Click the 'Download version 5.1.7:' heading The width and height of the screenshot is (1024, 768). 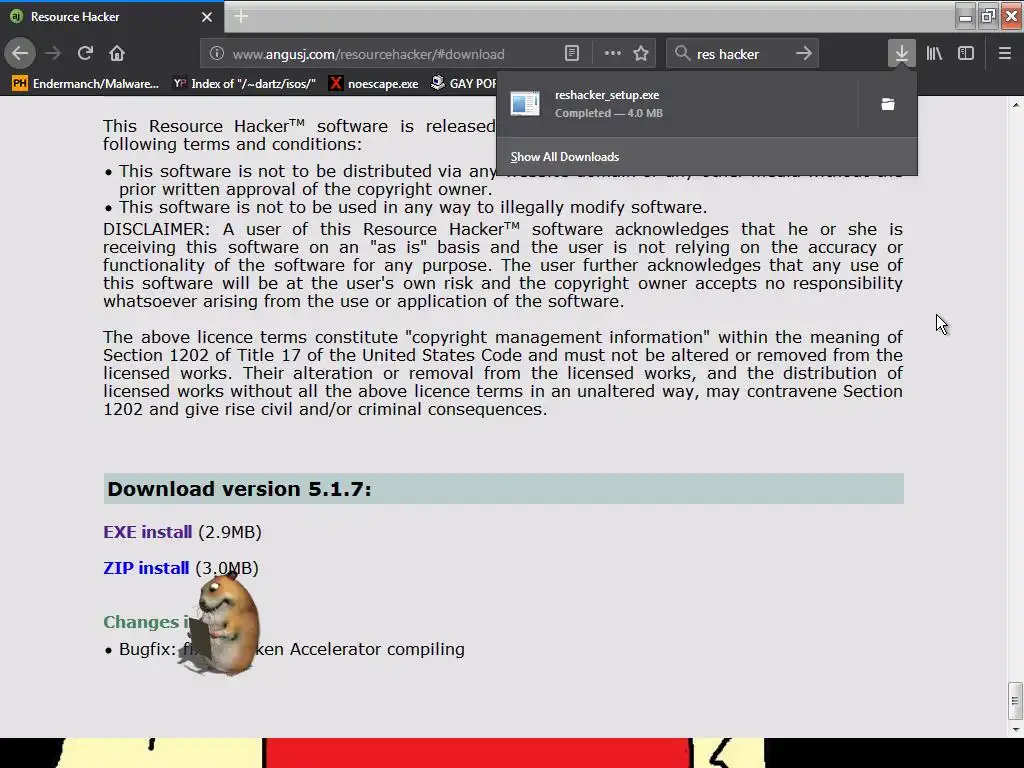239,488
